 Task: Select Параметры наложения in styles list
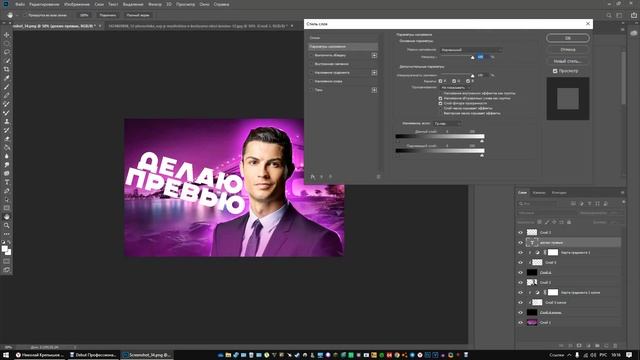pos(343,47)
